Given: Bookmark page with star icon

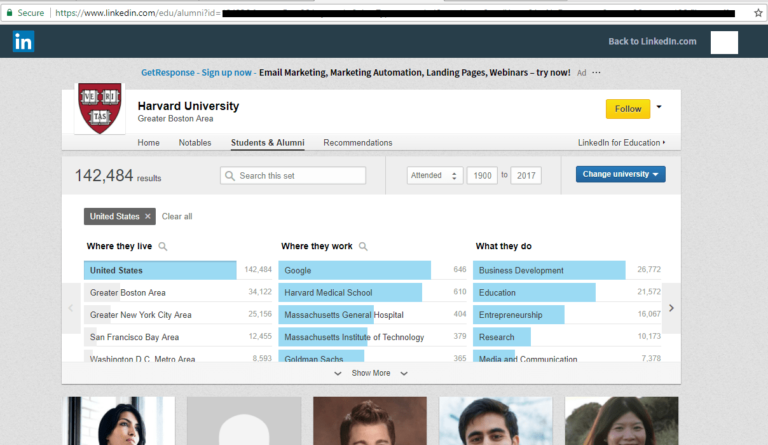Looking at the screenshot, I should point(758,13).
